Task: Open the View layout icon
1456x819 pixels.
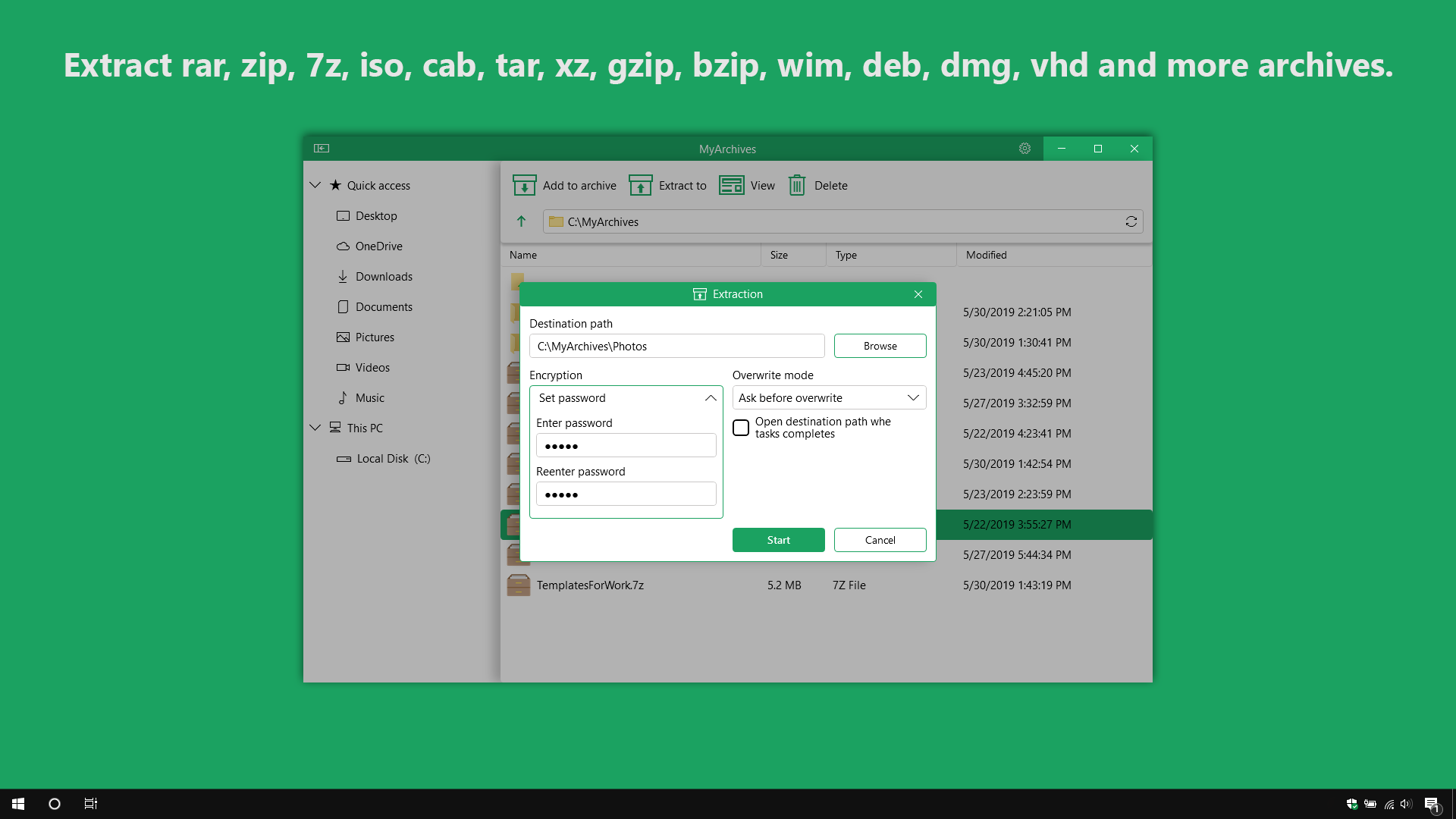Action: [731, 185]
